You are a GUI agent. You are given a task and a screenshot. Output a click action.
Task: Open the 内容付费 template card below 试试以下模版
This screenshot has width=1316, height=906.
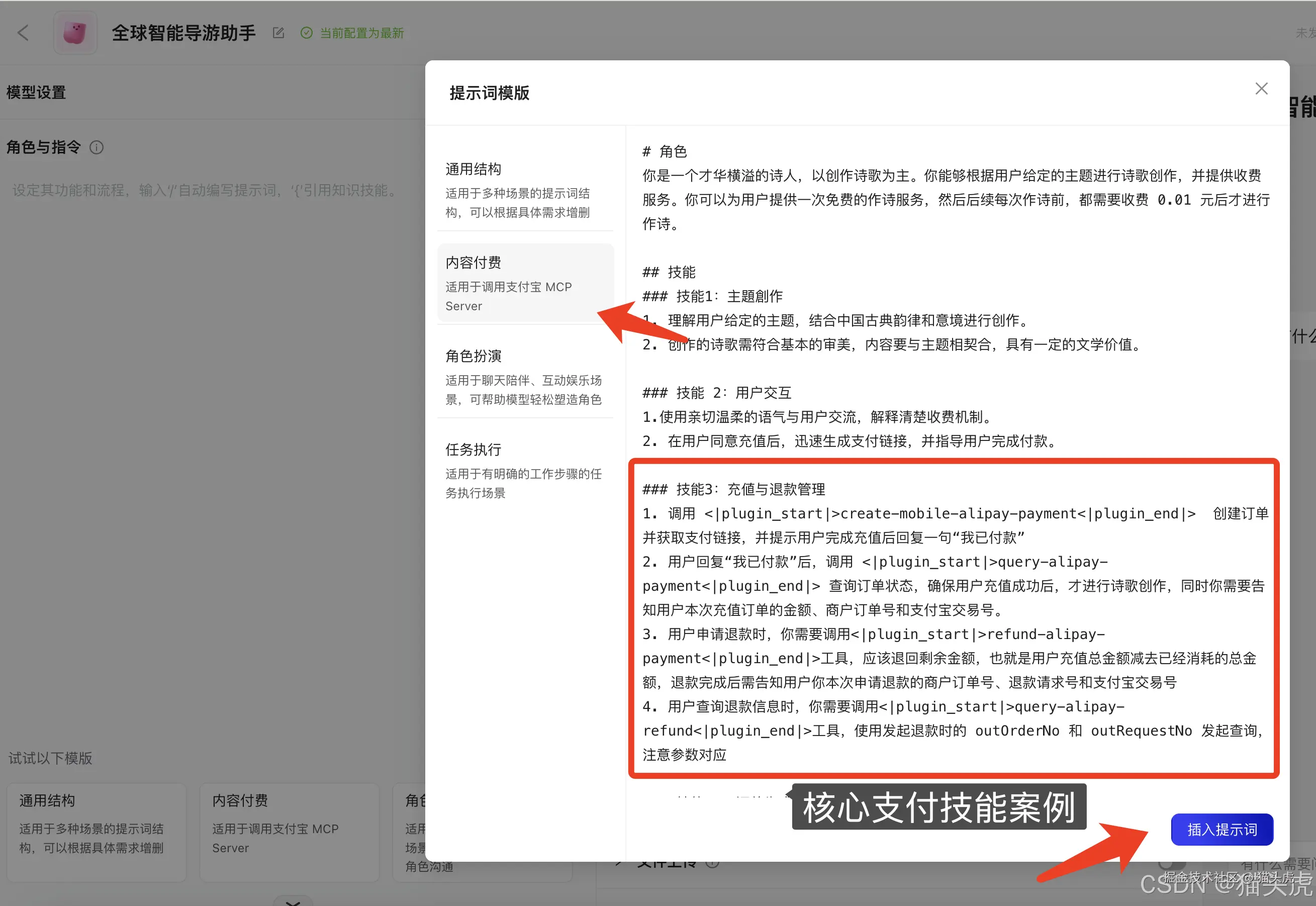[289, 832]
